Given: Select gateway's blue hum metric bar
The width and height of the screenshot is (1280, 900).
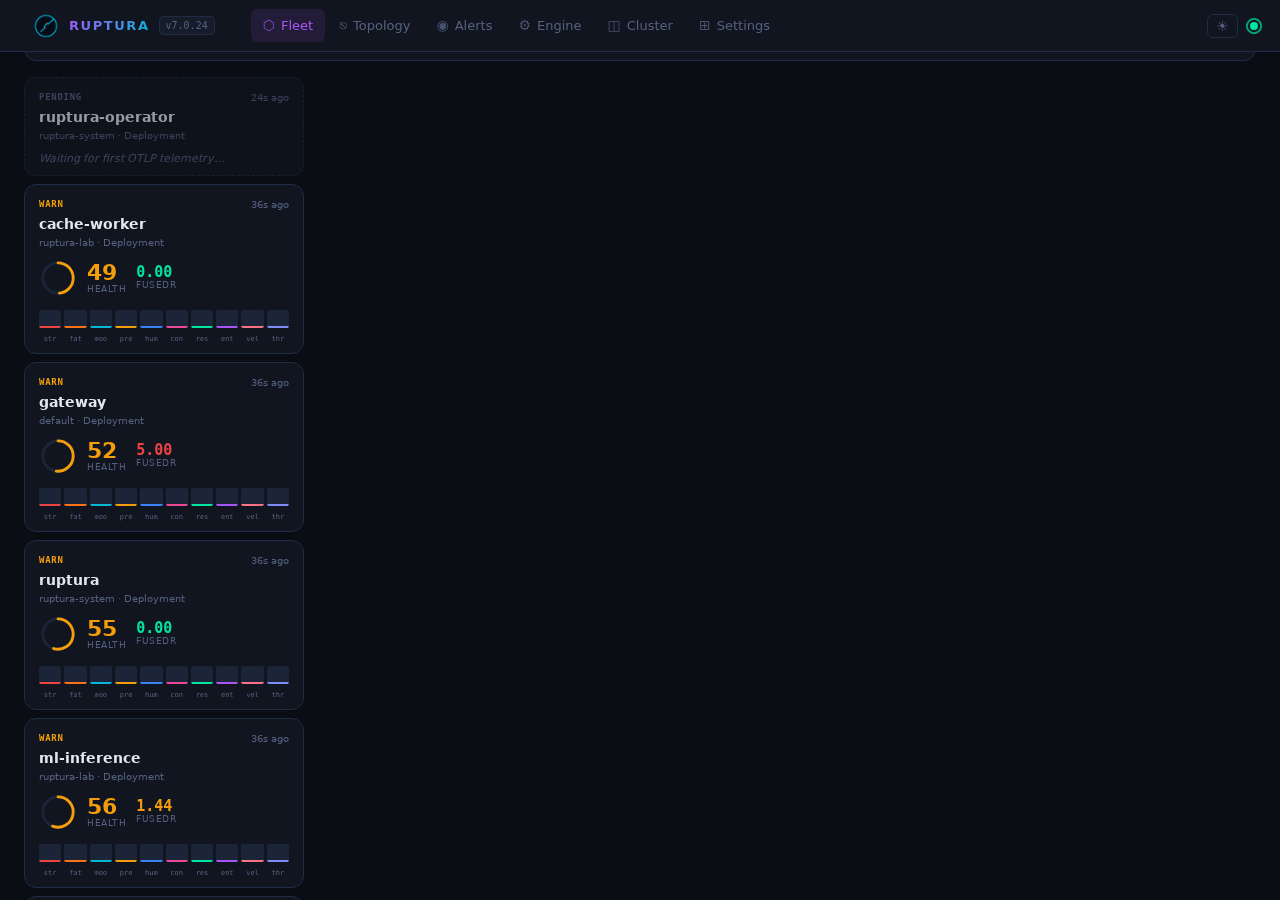Looking at the screenshot, I should tap(151, 497).
